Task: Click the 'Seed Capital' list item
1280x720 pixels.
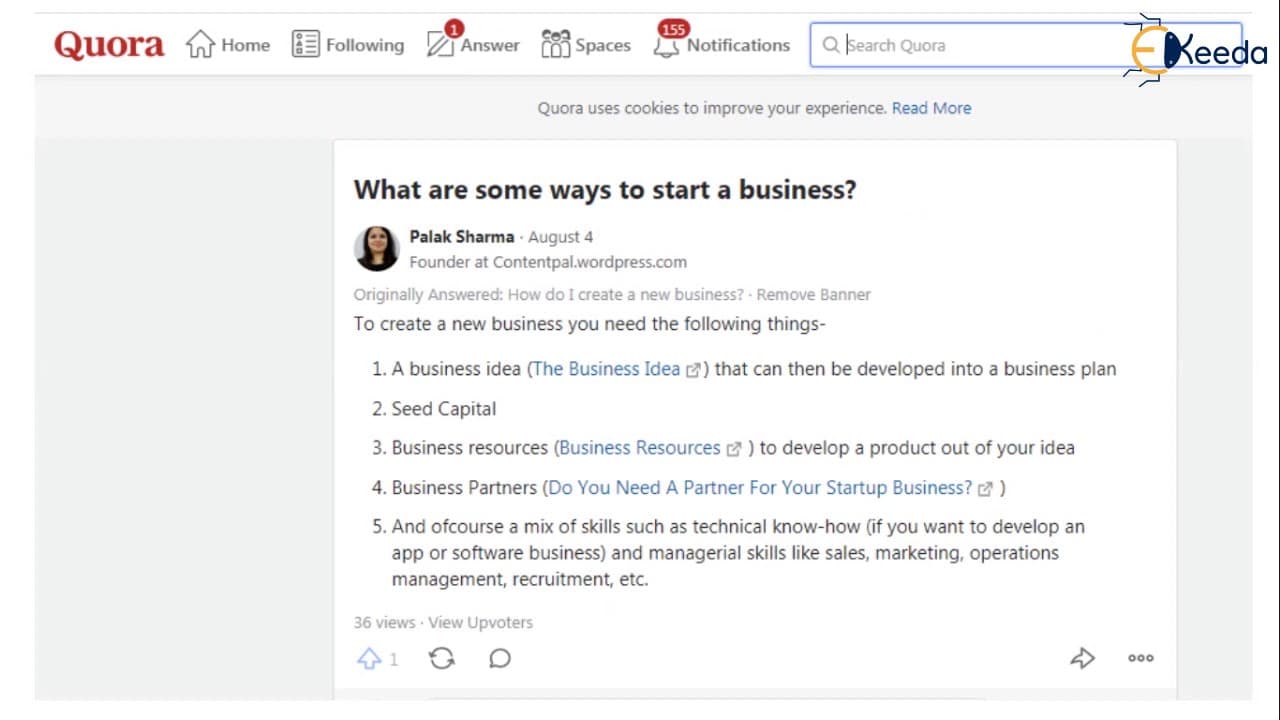Action: (443, 409)
